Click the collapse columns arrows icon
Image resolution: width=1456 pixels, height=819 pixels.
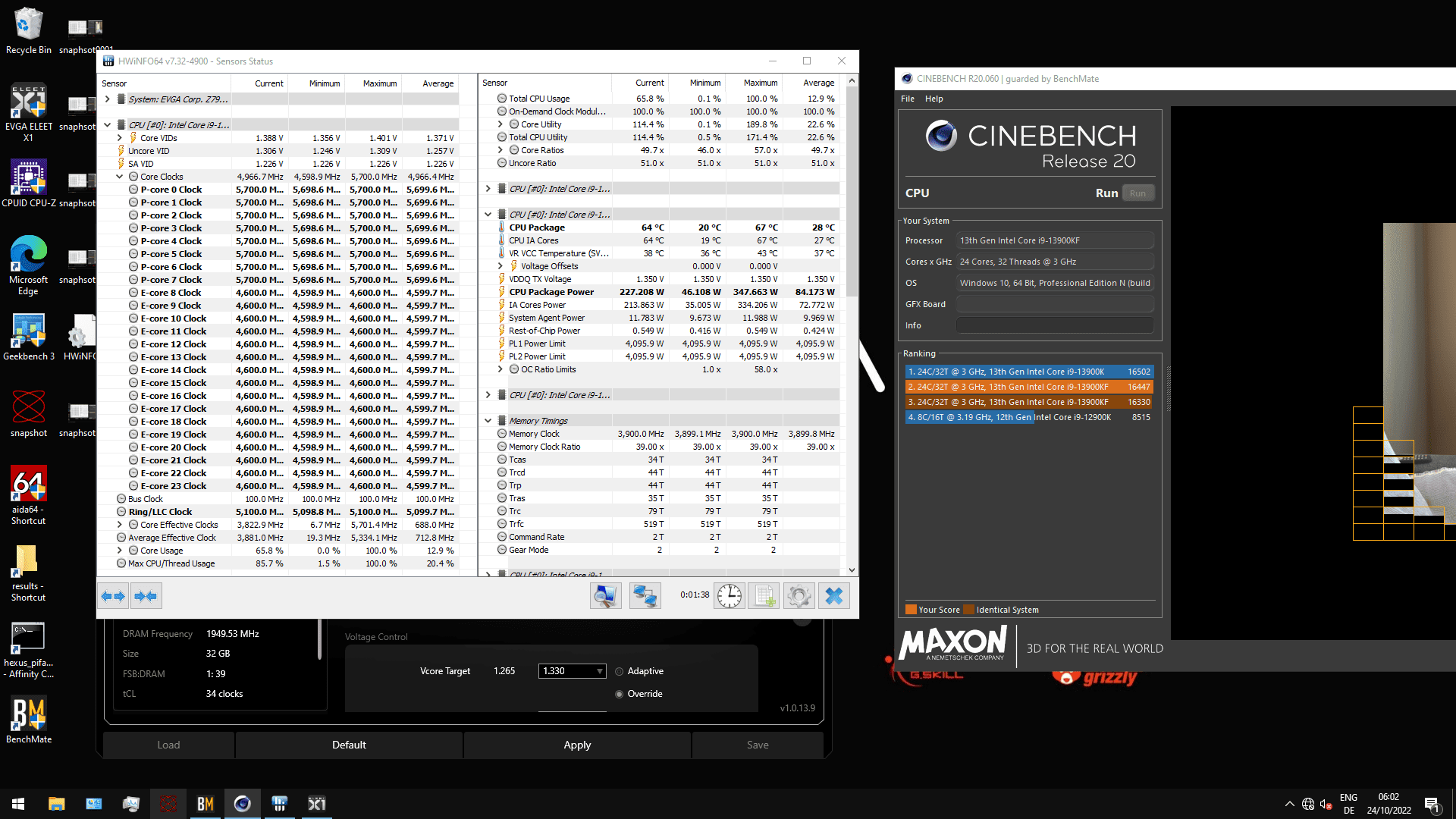(x=146, y=596)
